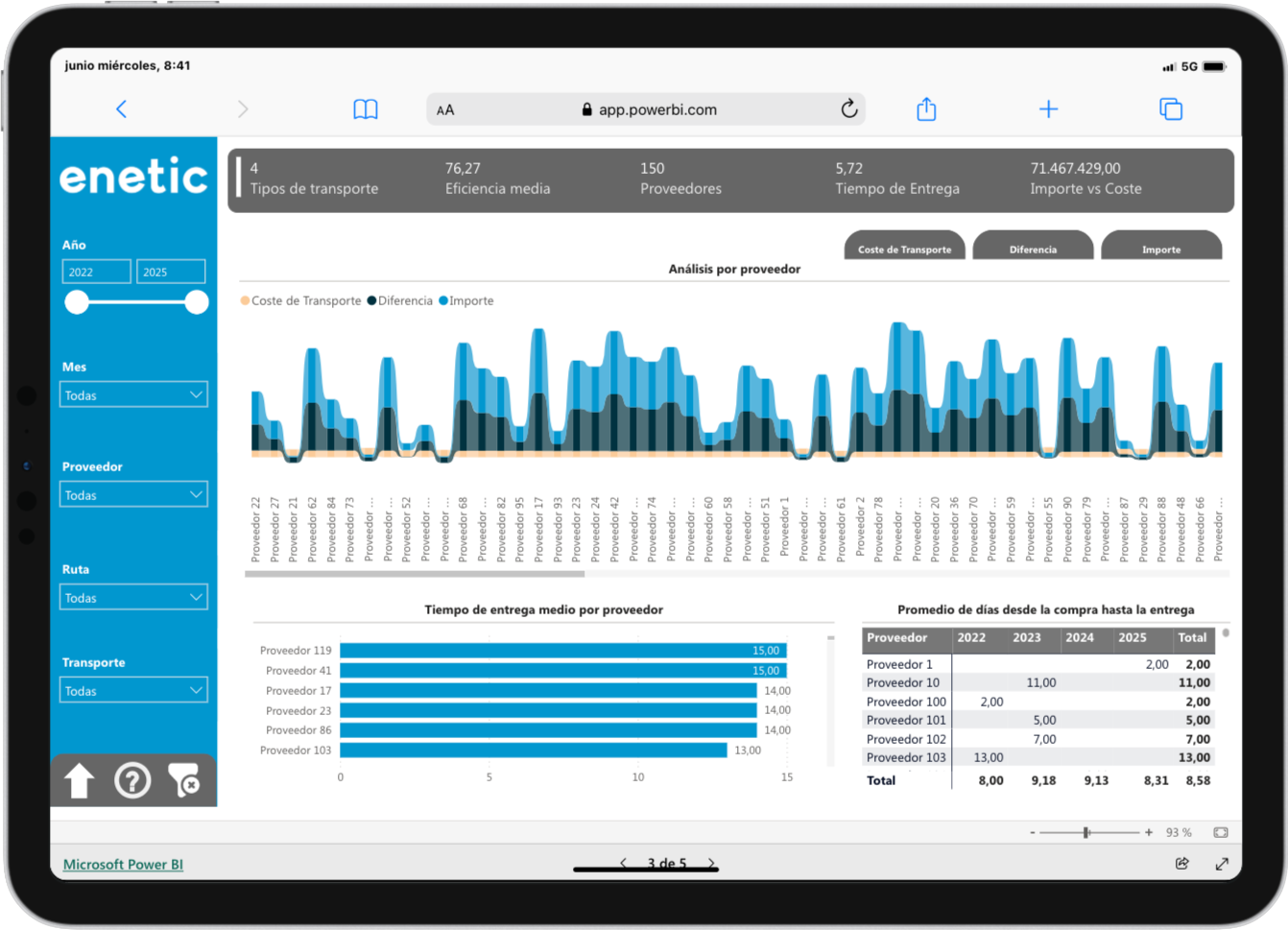Select the Importe tab

click(x=1161, y=247)
